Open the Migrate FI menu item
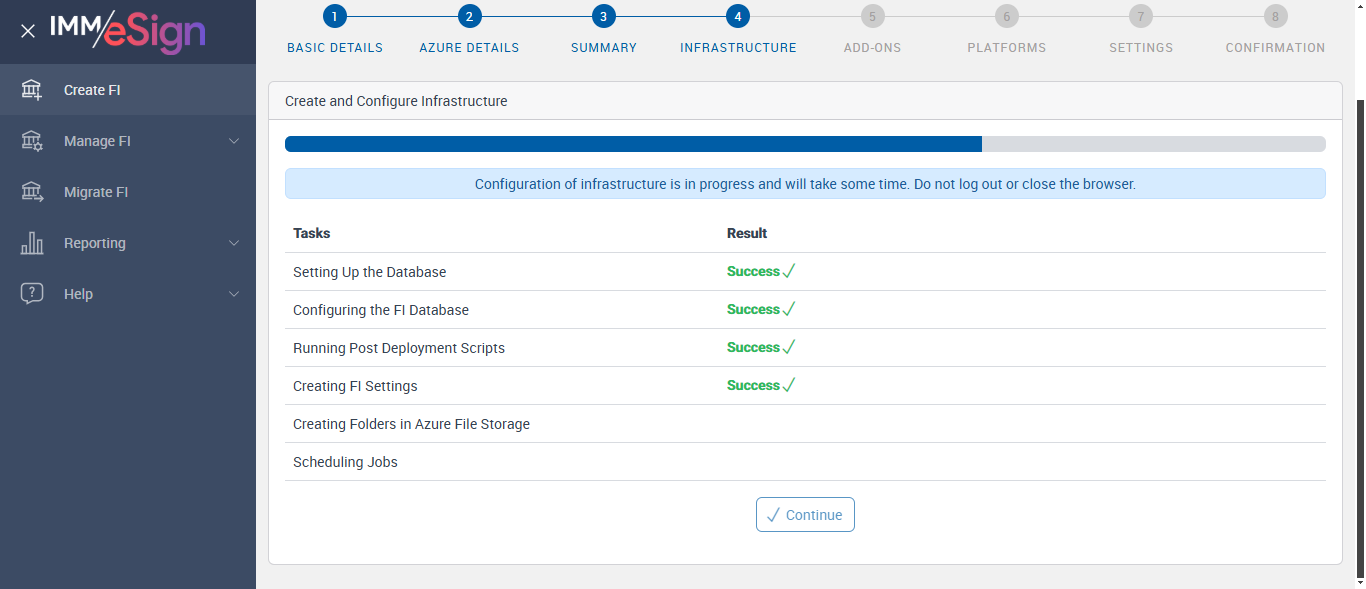 (x=128, y=192)
